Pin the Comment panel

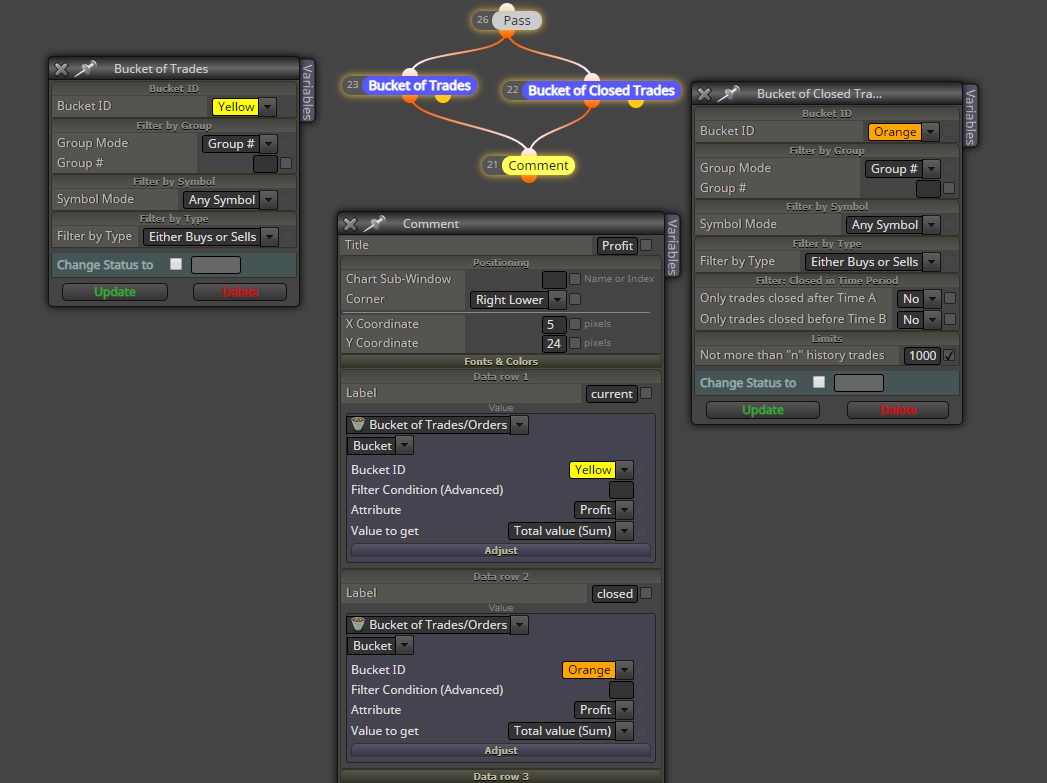coord(375,223)
